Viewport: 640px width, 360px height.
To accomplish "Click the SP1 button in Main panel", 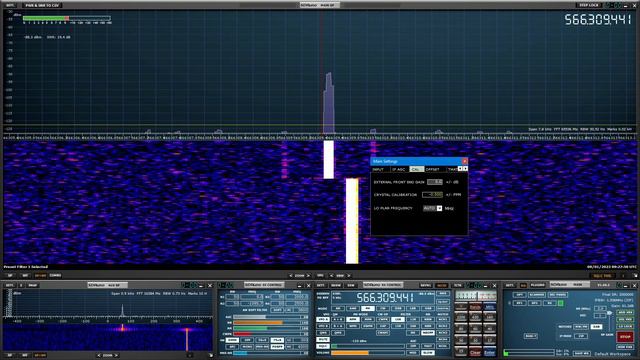I will tap(519, 303).
